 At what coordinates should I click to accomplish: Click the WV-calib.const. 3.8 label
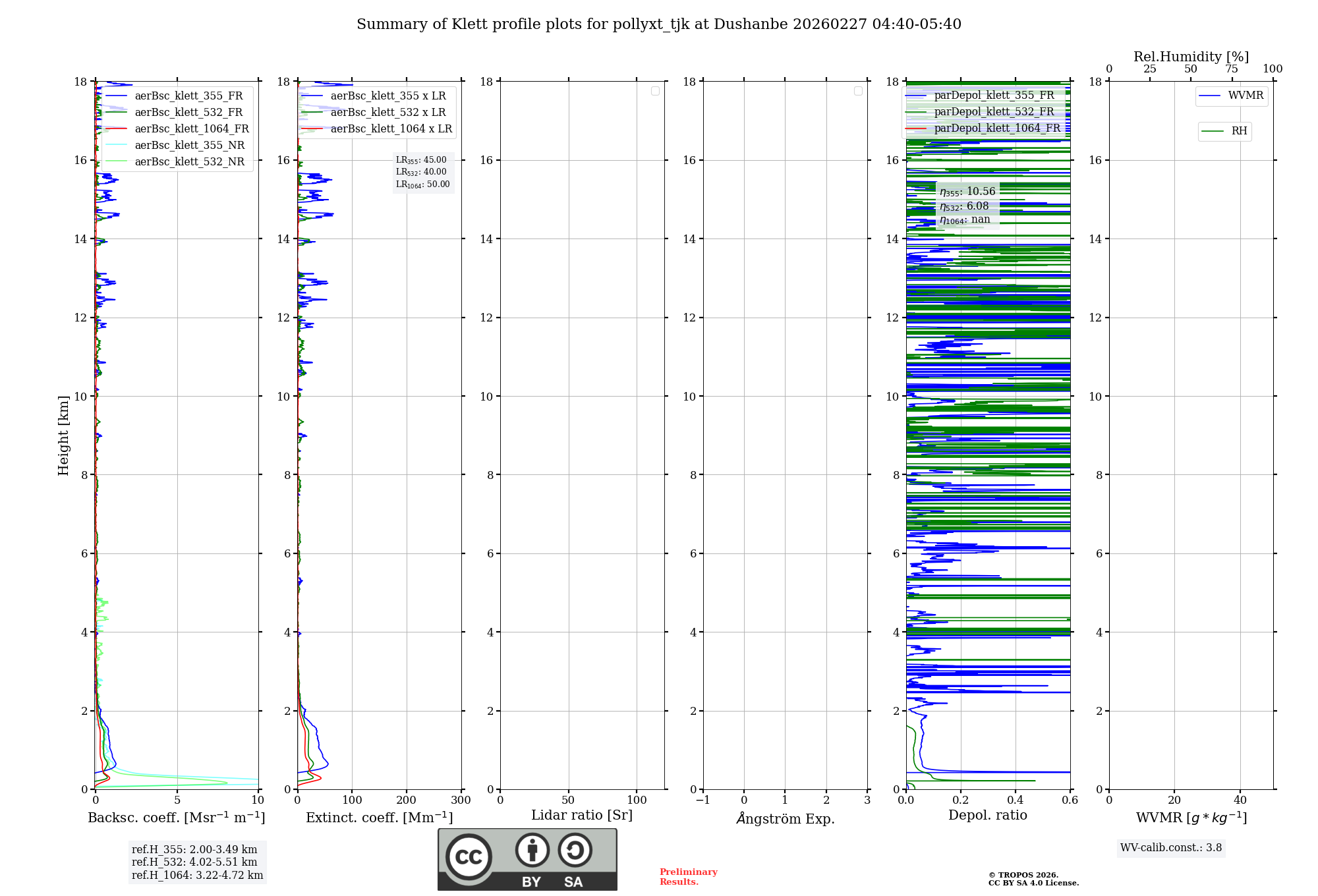[x=1170, y=848]
